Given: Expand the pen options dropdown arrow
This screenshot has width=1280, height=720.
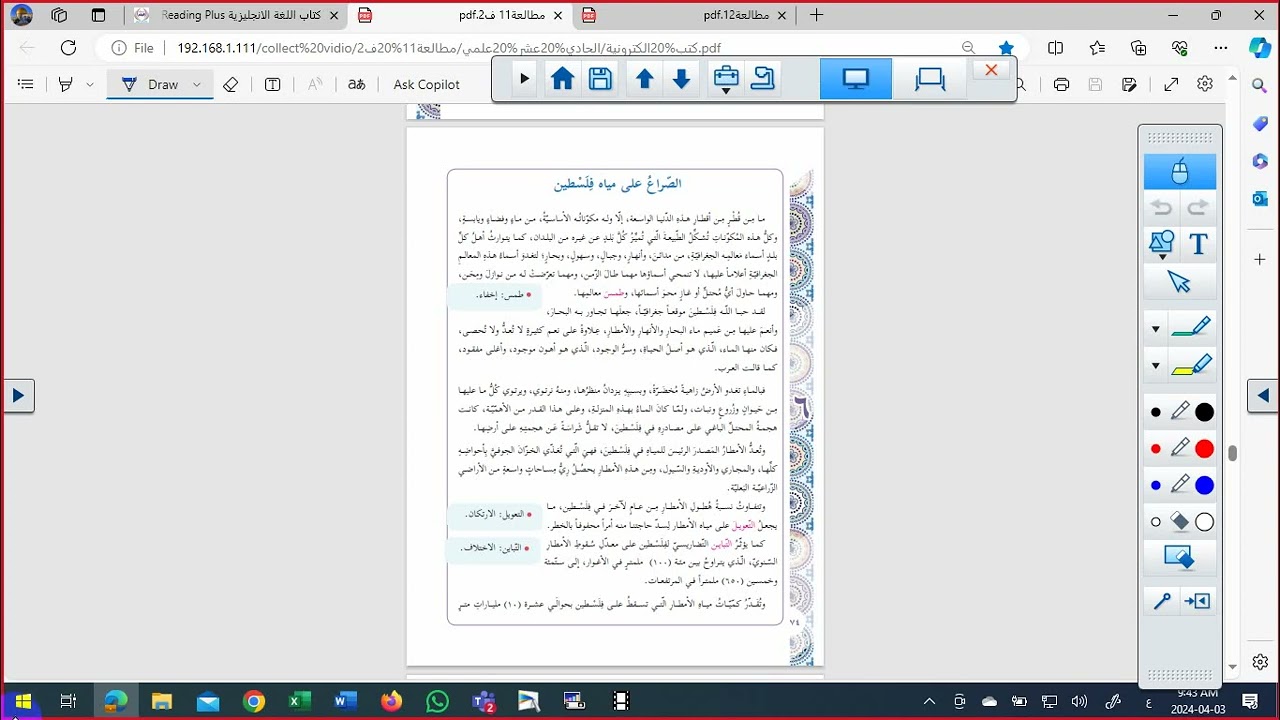Looking at the screenshot, I should pos(1156,329).
